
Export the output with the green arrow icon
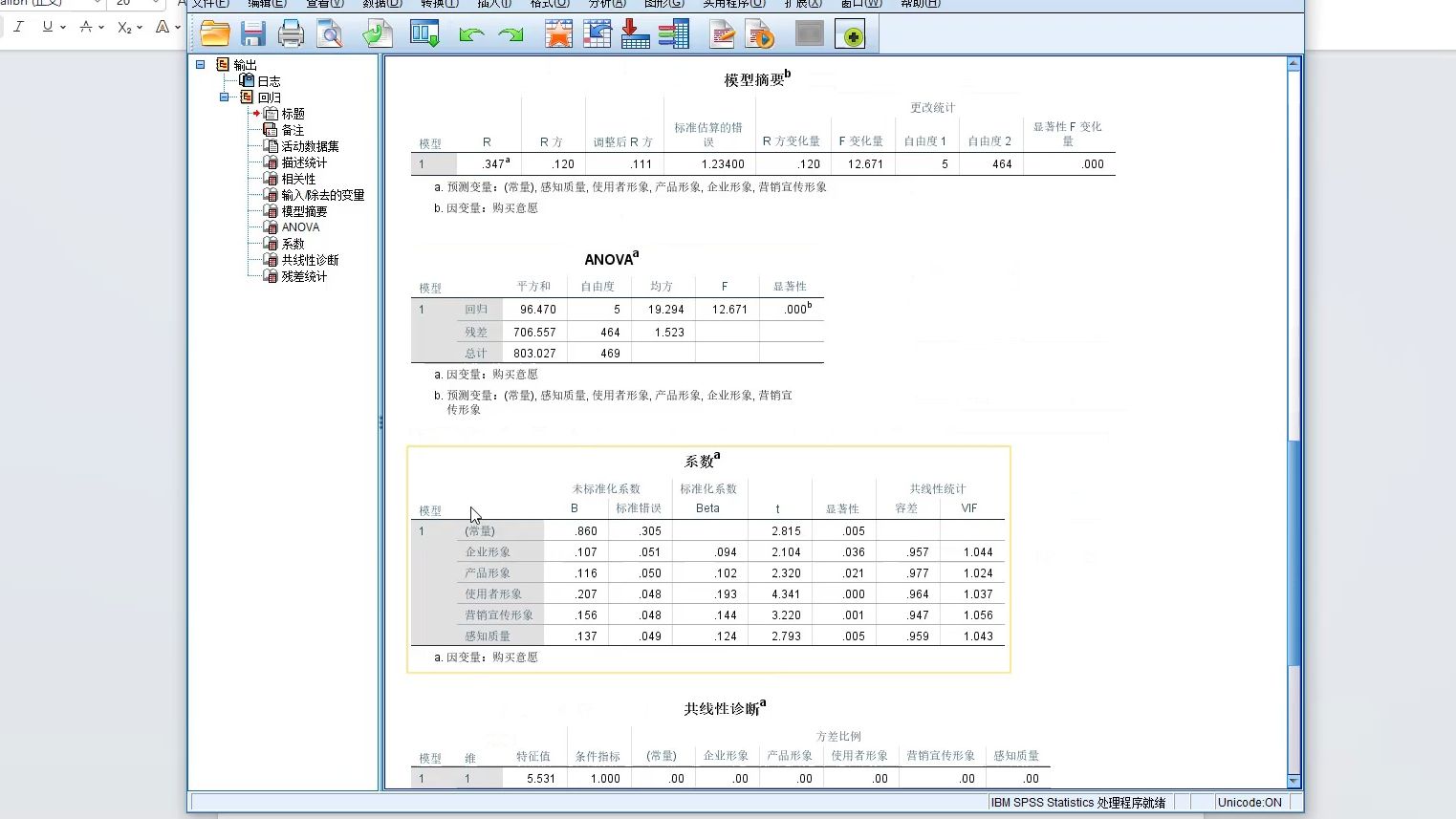[x=378, y=34]
